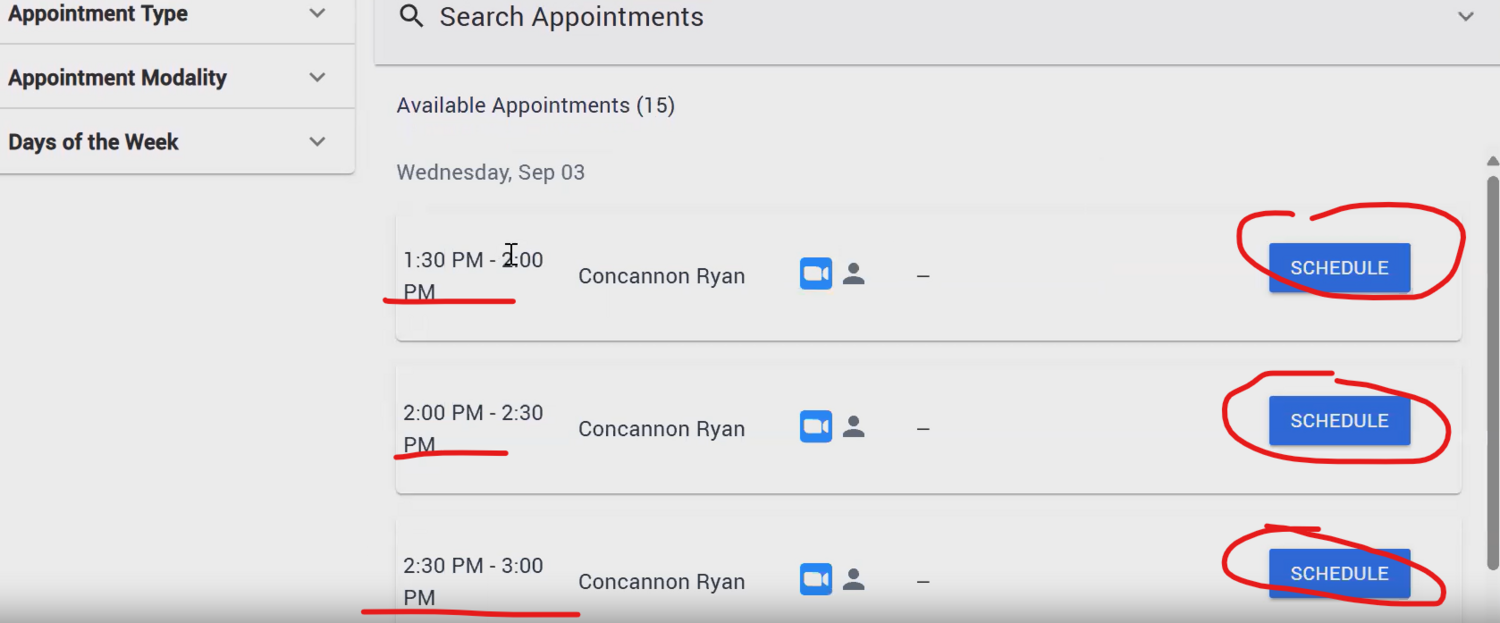Click the in-person icon for 1:30 PM appointment
Screen dimensions: 1500x623
click(853, 274)
